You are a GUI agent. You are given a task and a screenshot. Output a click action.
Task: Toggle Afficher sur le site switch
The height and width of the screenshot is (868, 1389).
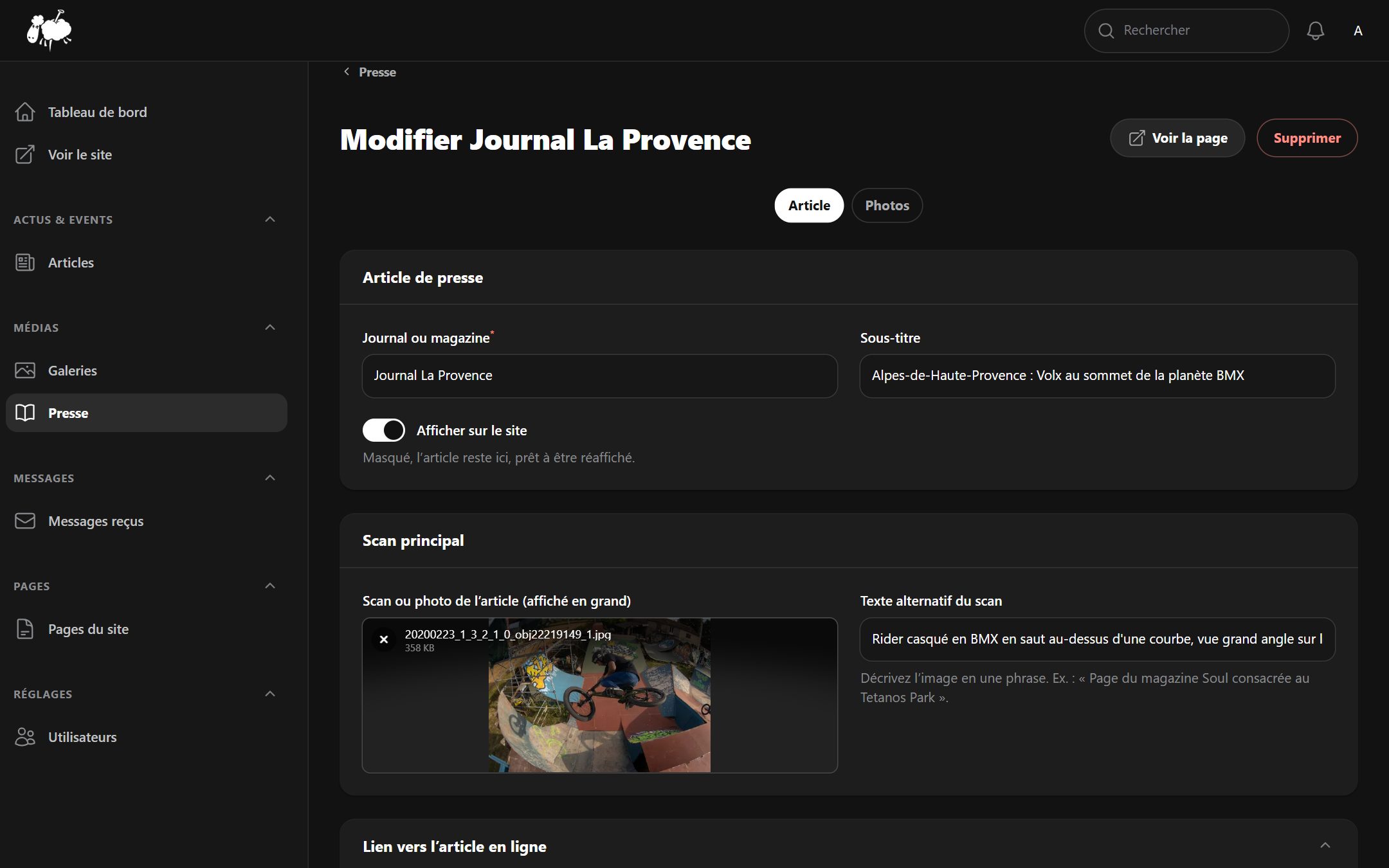[384, 430]
